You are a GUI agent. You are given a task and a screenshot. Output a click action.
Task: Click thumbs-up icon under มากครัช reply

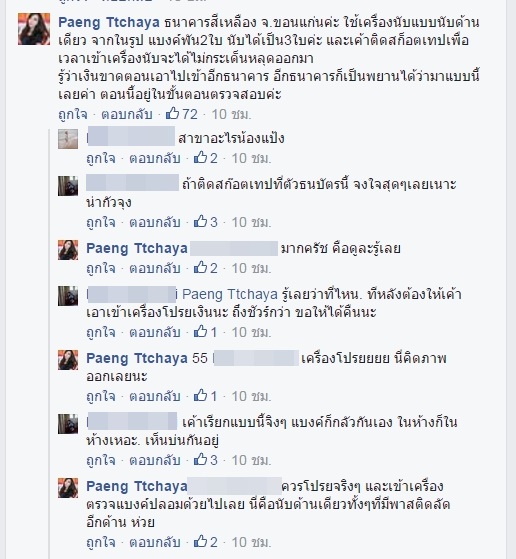200,267
